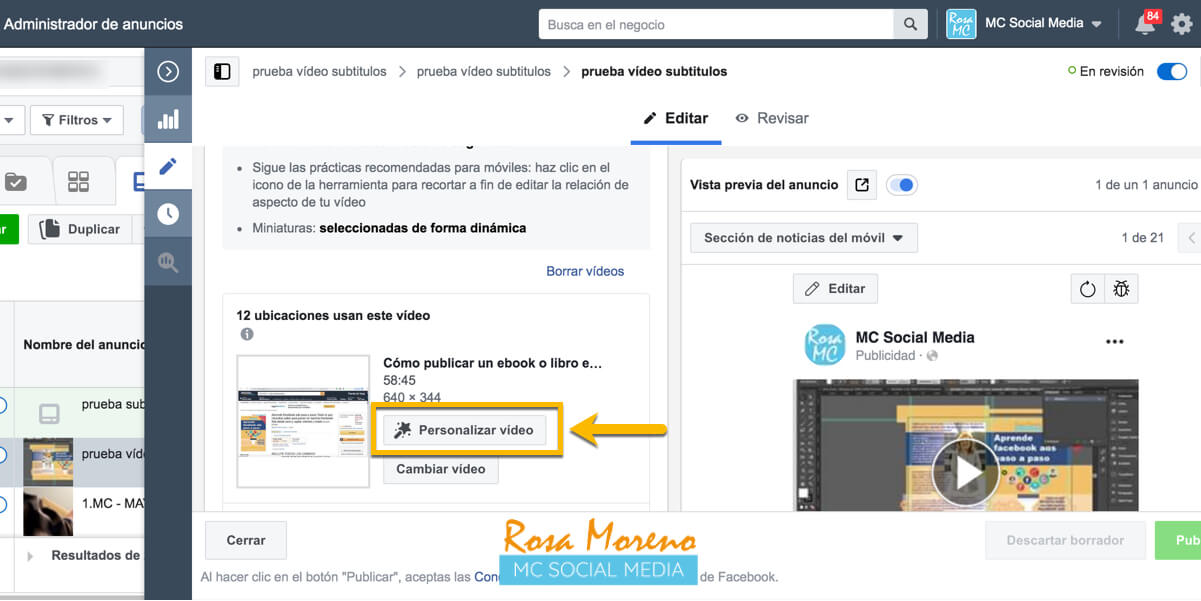Open the clock history icon

point(168,214)
